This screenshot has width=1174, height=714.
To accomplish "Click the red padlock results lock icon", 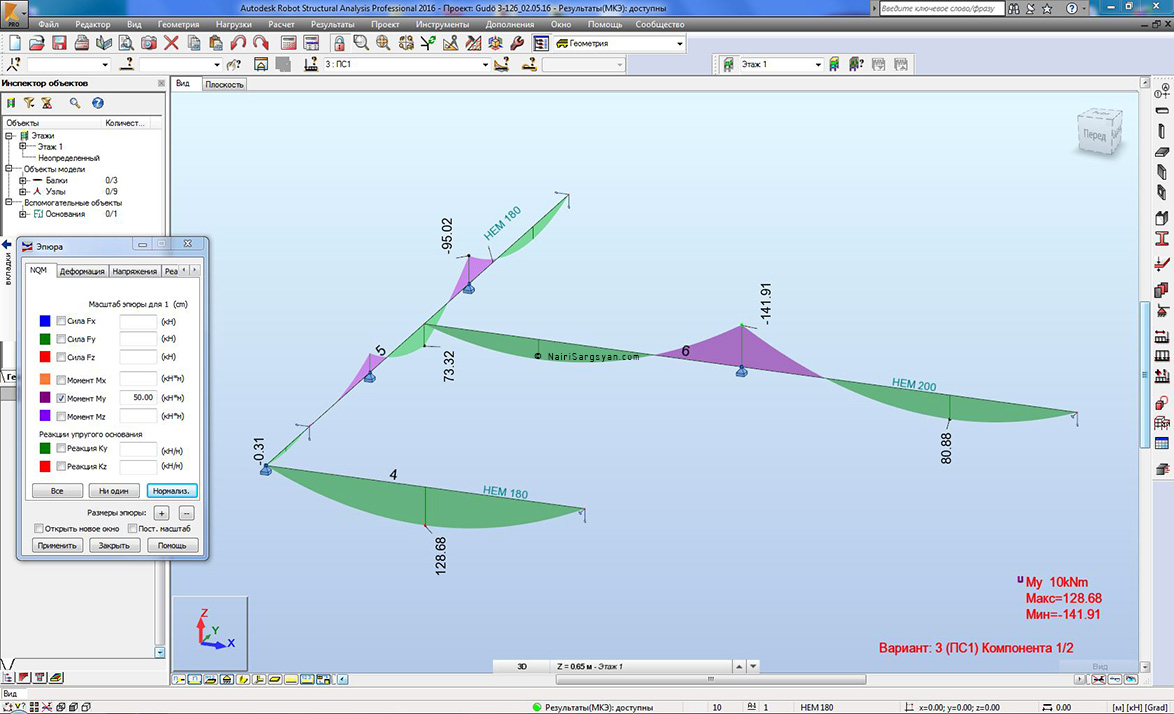I will coord(339,43).
